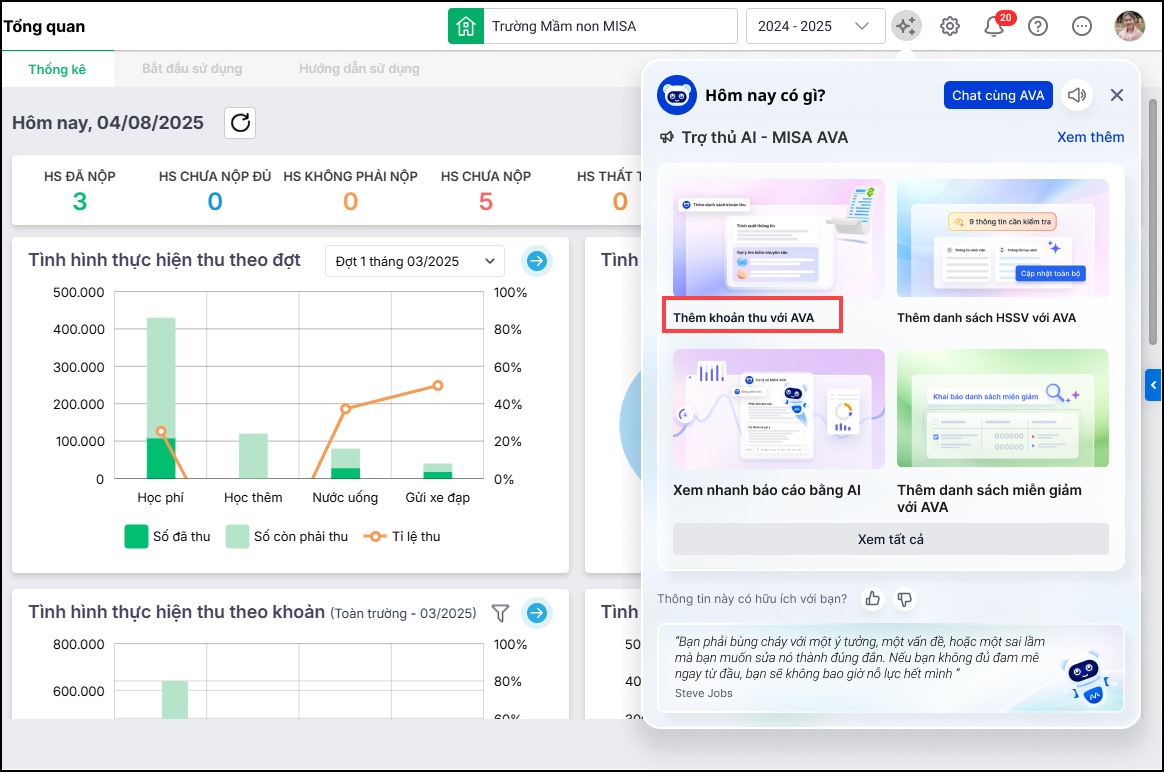Viewport: 1164px width, 772px height.
Task: Open the more options ellipsis icon
Action: (x=1082, y=27)
